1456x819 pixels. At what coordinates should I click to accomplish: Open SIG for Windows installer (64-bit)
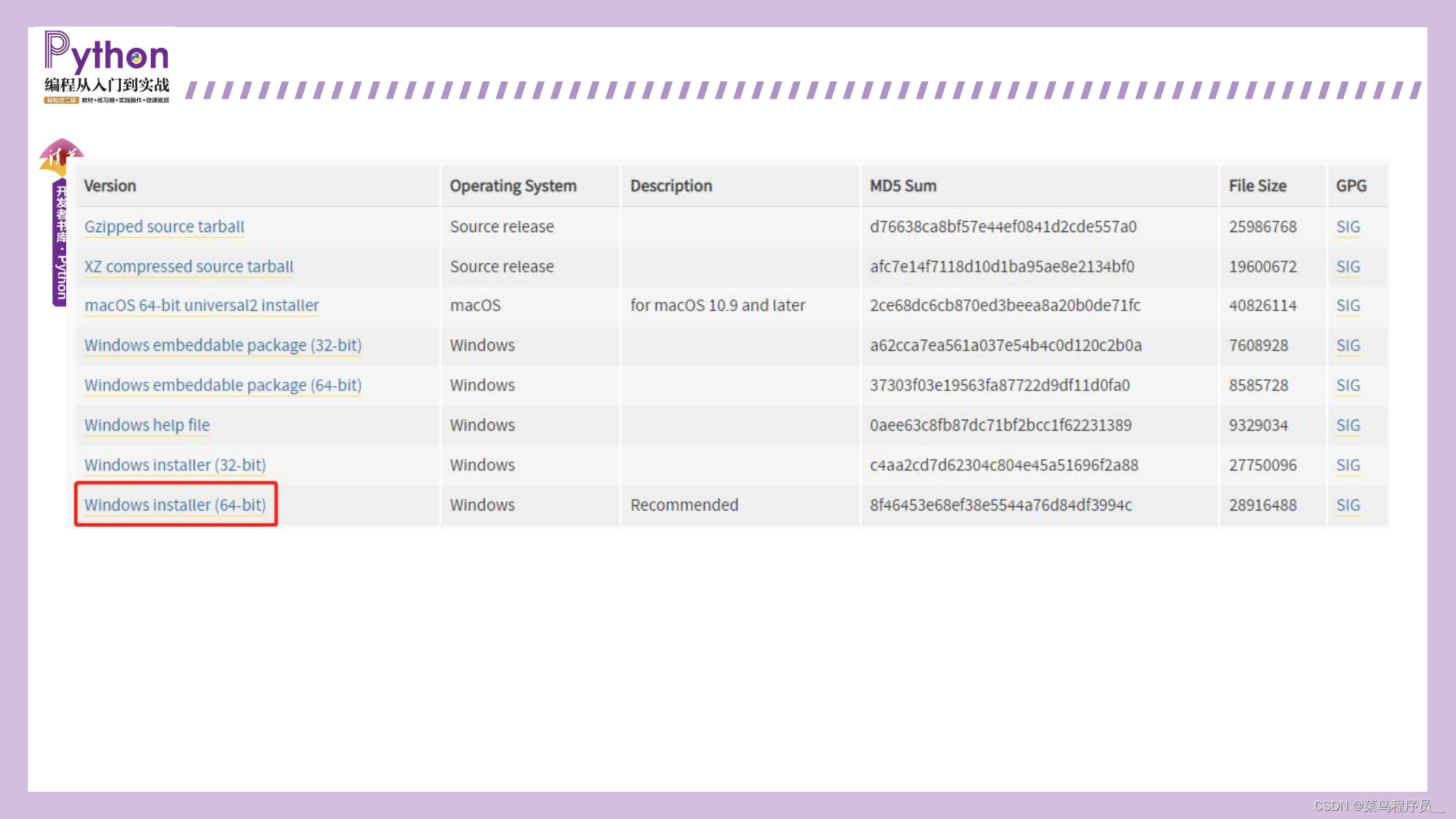pos(1347,505)
